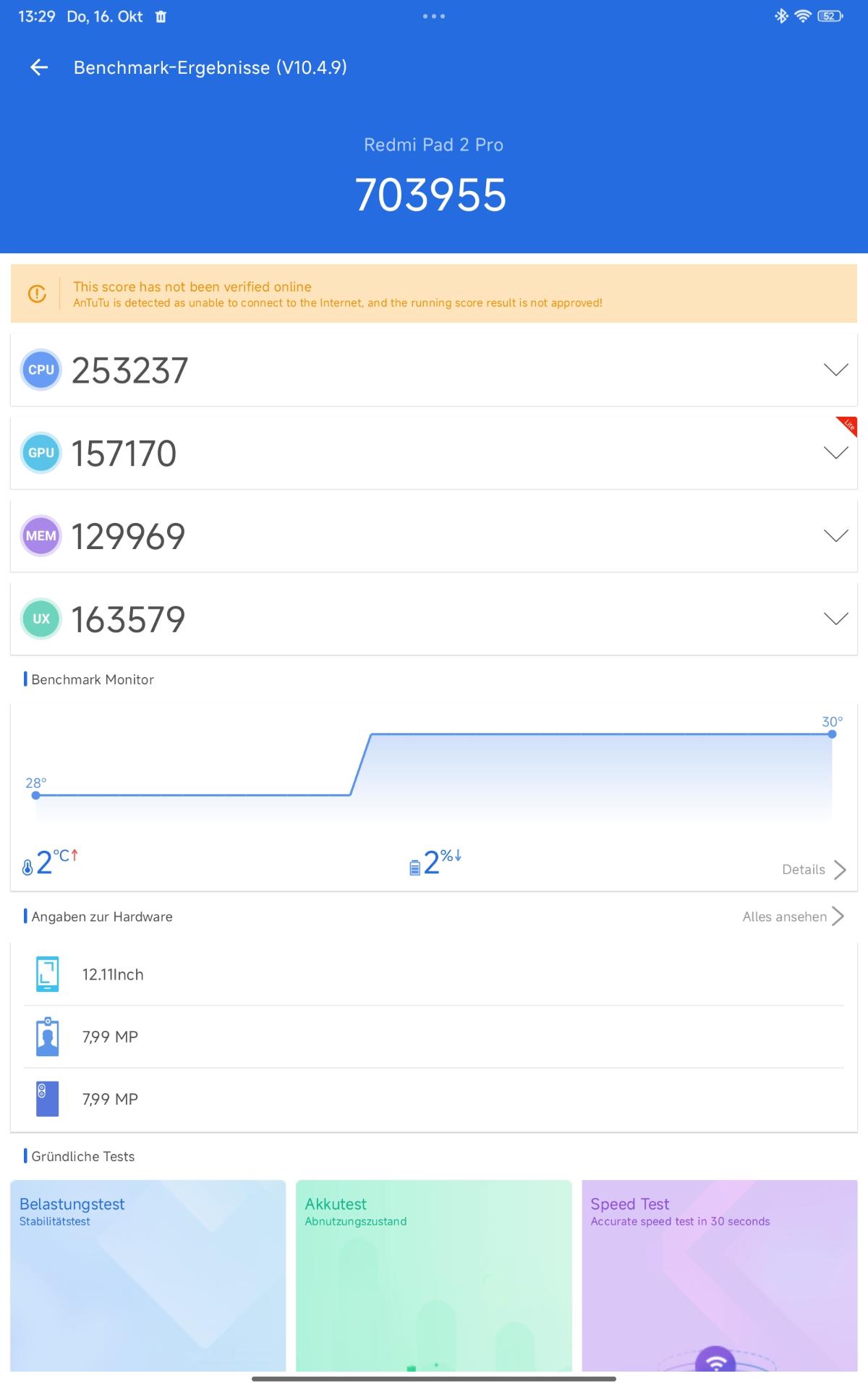Expand the GPU score details chevron
Image resolution: width=868 pixels, height=1389 pixels.
pos(835,453)
